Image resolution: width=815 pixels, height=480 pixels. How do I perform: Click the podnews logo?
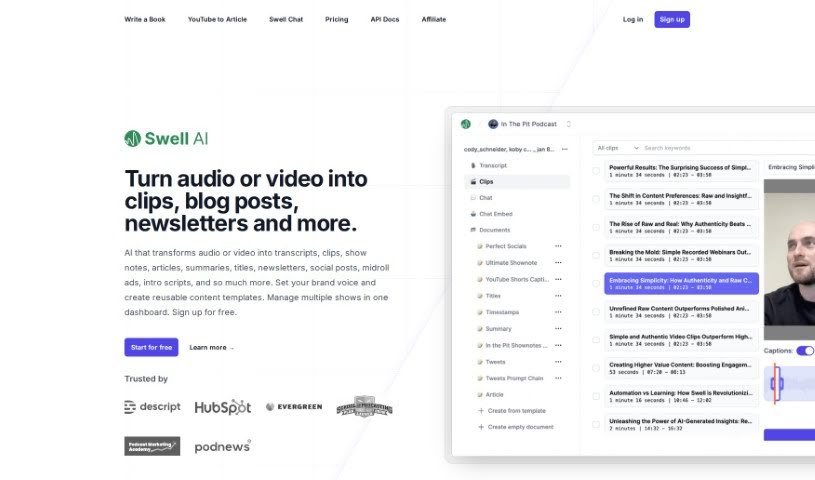click(x=222, y=446)
